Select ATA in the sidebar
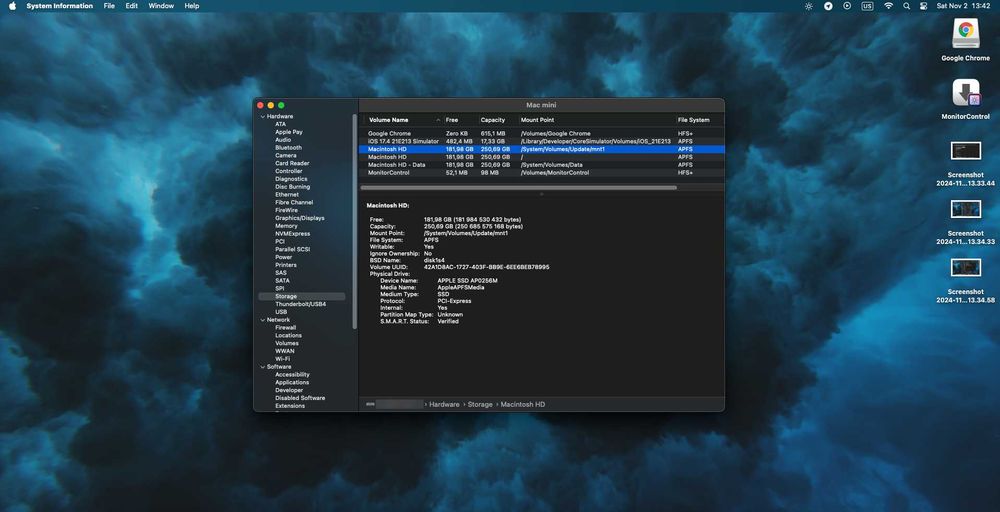This screenshot has height=512, width=1000. [x=281, y=124]
